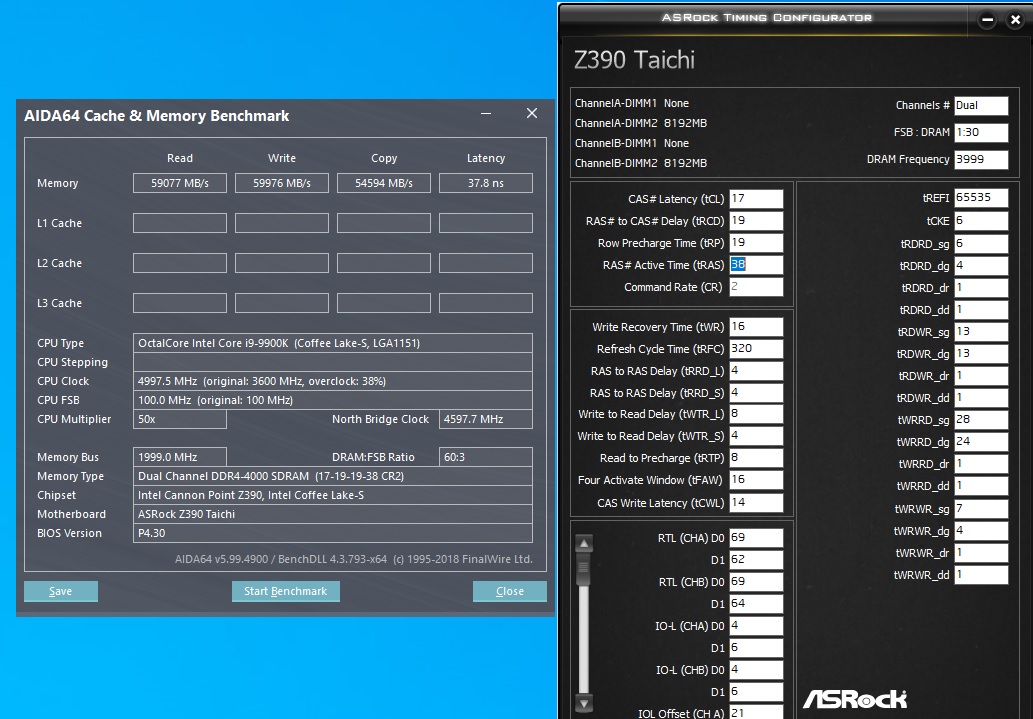Click the Refresh Cycle Time (tRFC) field
The height and width of the screenshot is (719, 1033).
756,349
